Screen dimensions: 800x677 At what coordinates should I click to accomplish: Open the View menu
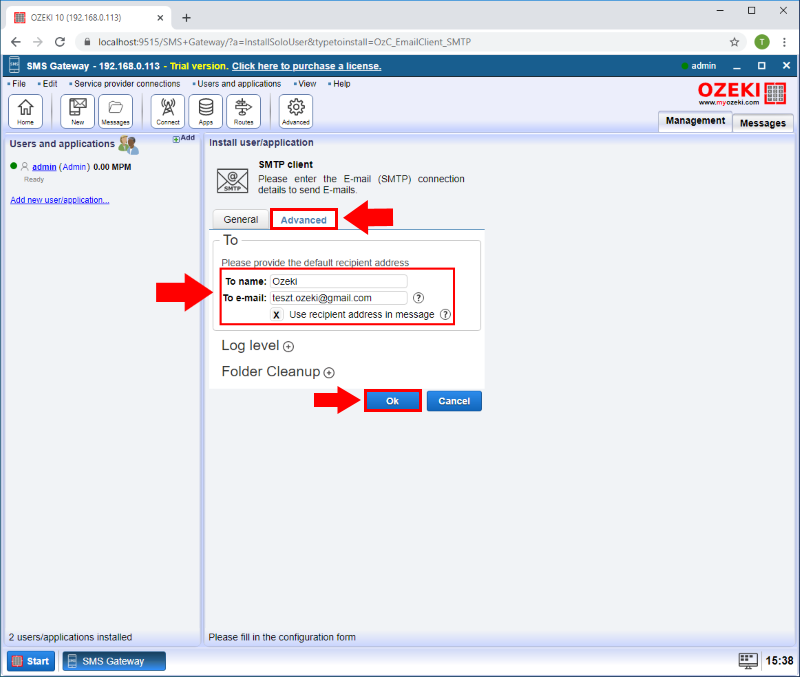tap(307, 84)
